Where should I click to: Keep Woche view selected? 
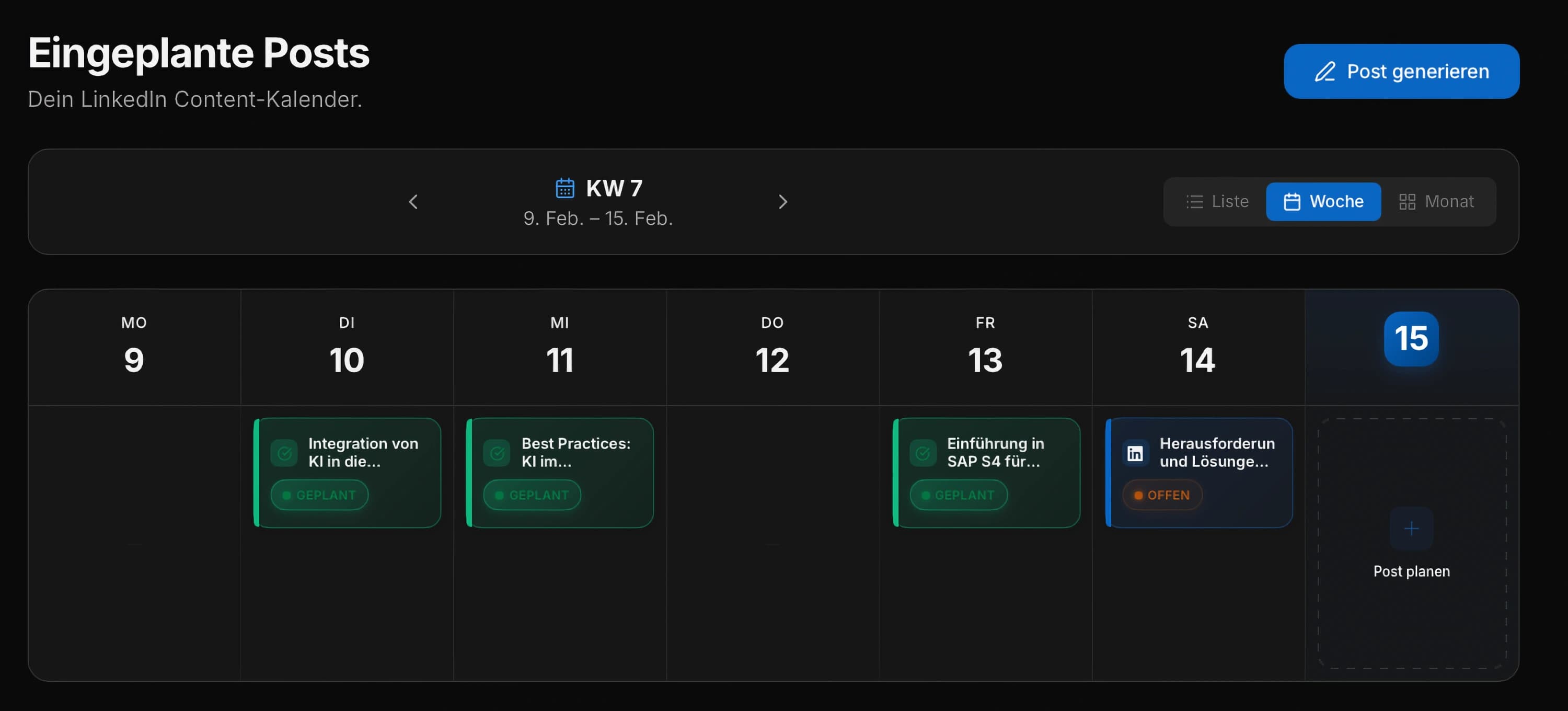click(1323, 201)
